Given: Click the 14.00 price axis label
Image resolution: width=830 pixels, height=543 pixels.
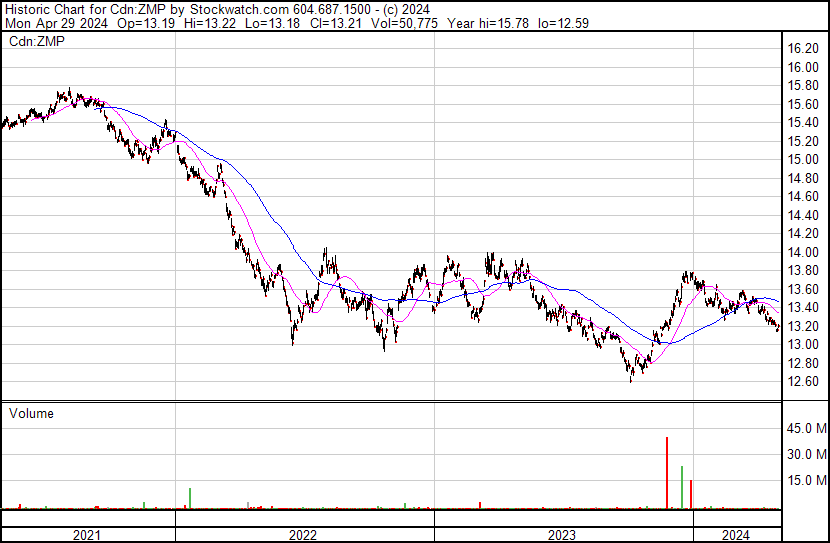Looking at the screenshot, I should [803, 252].
